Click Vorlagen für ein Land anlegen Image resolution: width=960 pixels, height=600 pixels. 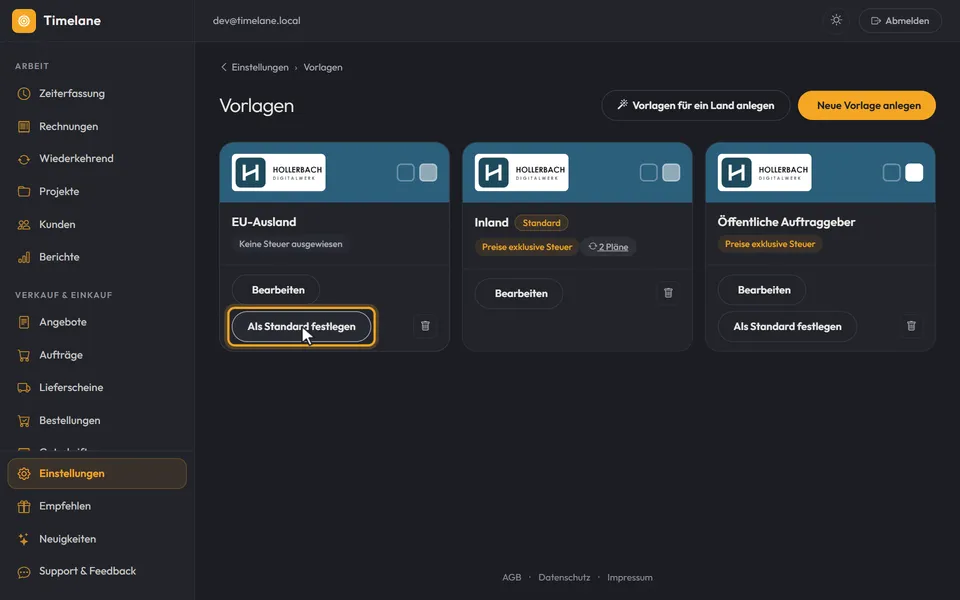point(696,105)
